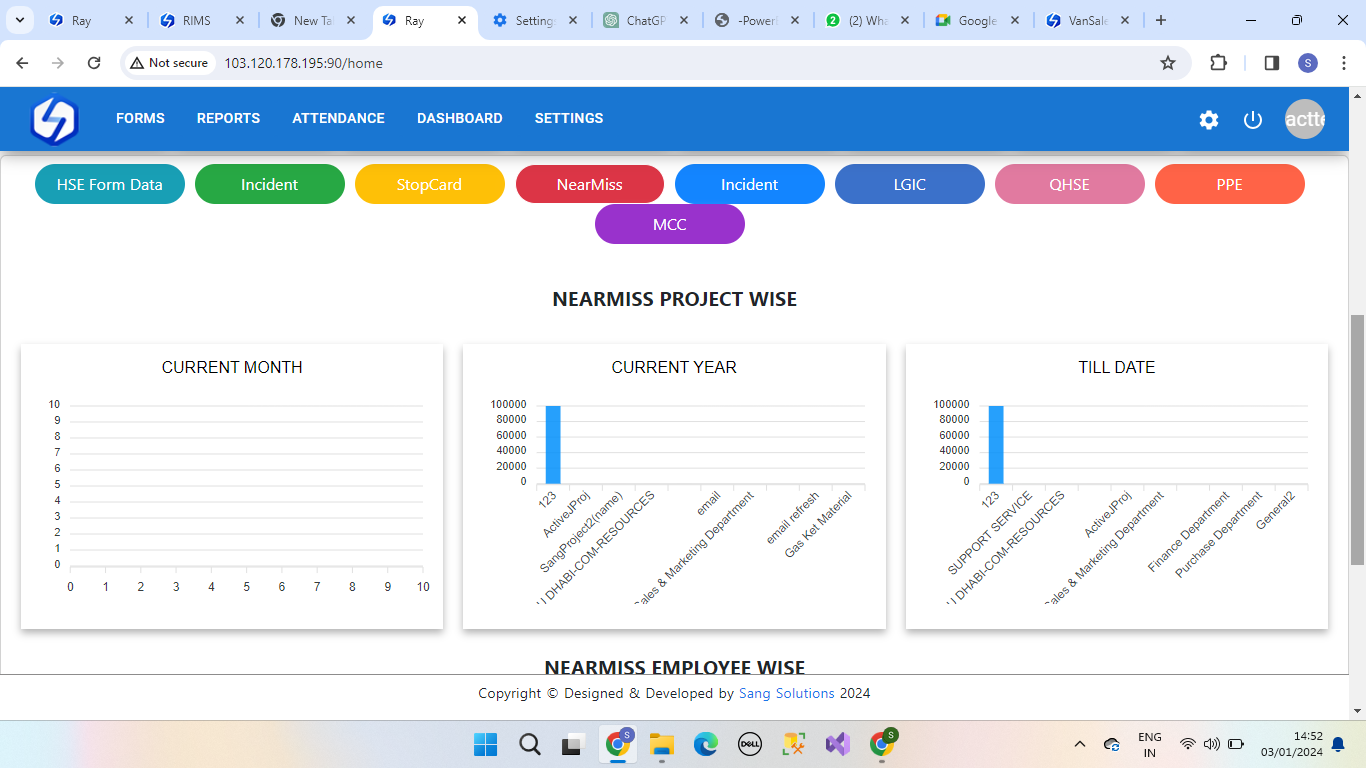Bookmark this page with star icon

click(1167, 63)
